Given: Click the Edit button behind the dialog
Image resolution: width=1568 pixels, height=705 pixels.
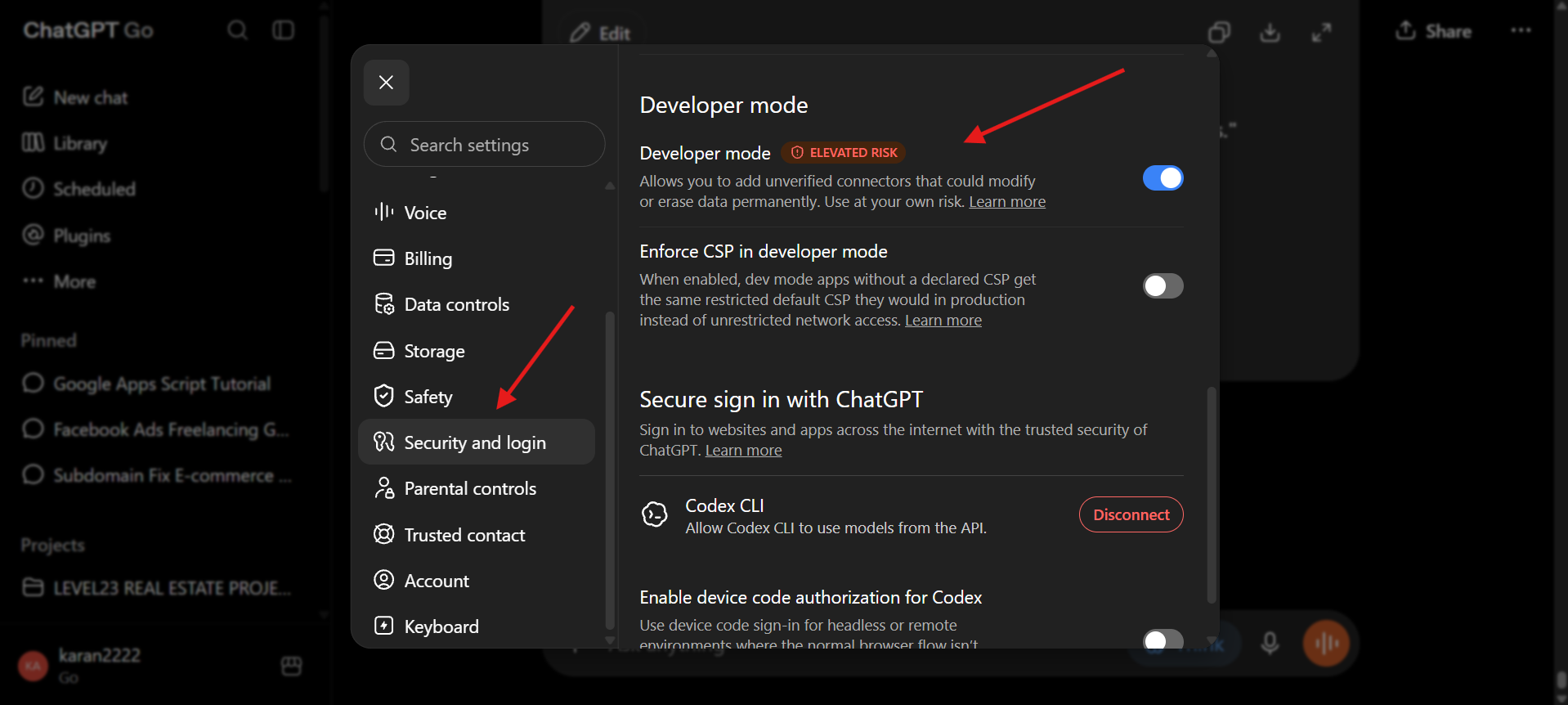Looking at the screenshot, I should (601, 34).
